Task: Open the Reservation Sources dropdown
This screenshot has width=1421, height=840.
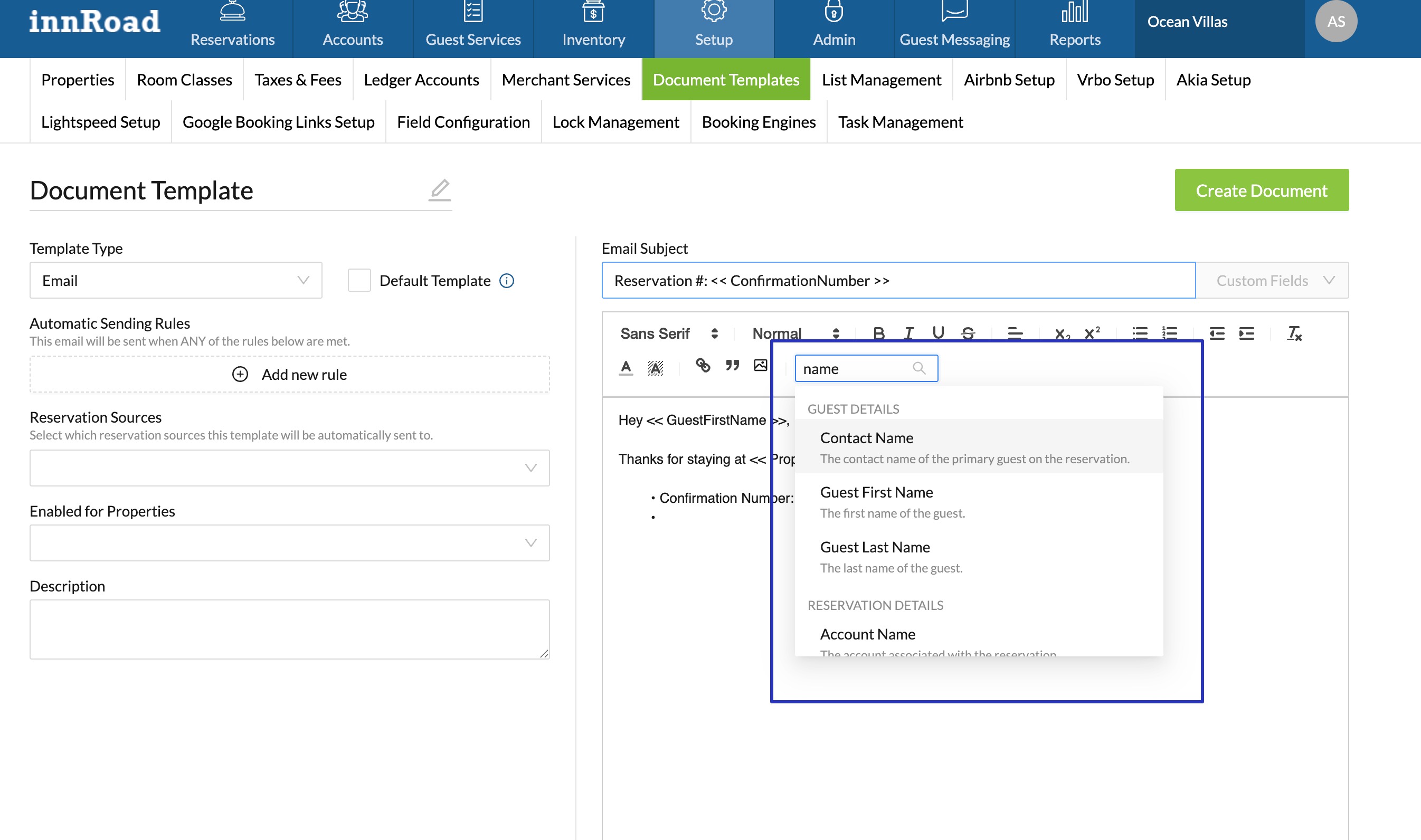Action: tap(289, 468)
